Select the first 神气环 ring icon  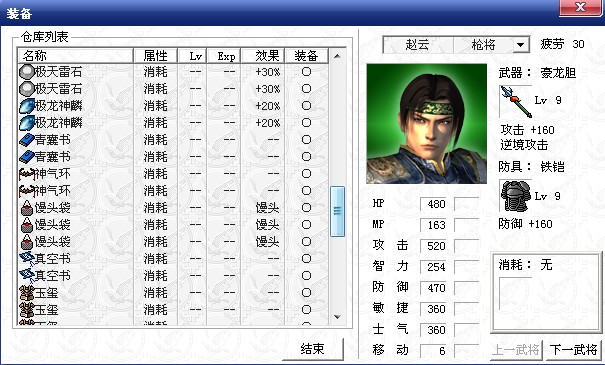click(x=27, y=174)
